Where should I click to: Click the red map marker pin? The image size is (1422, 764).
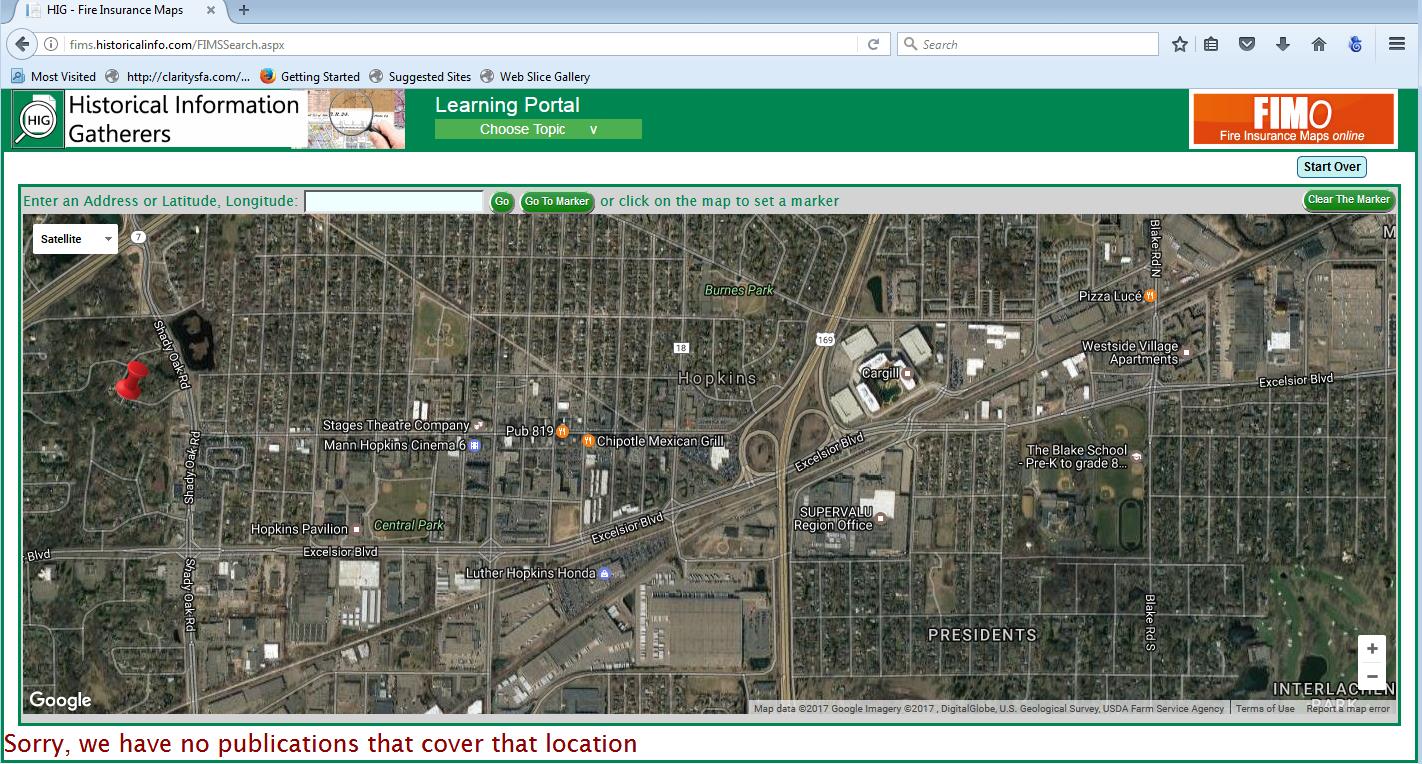pos(131,383)
